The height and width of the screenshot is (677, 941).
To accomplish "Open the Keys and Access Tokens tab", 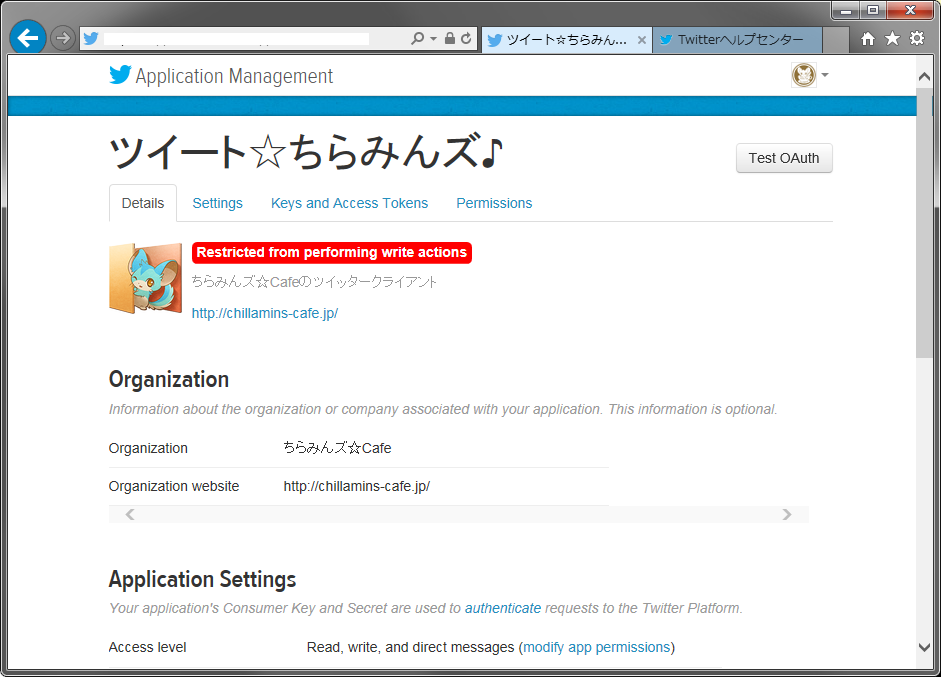I will click(x=349, y=203).
